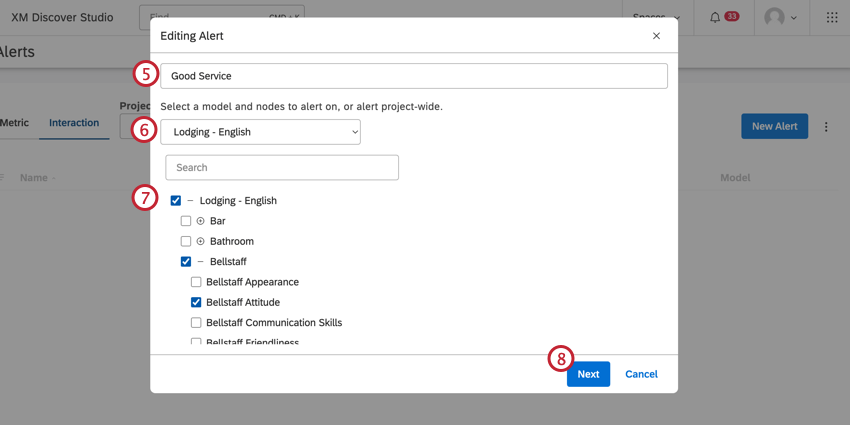Open the user profile menu
Image resolution: width=850 pixels, height=425 pixels.
click(x=779, y=18)
